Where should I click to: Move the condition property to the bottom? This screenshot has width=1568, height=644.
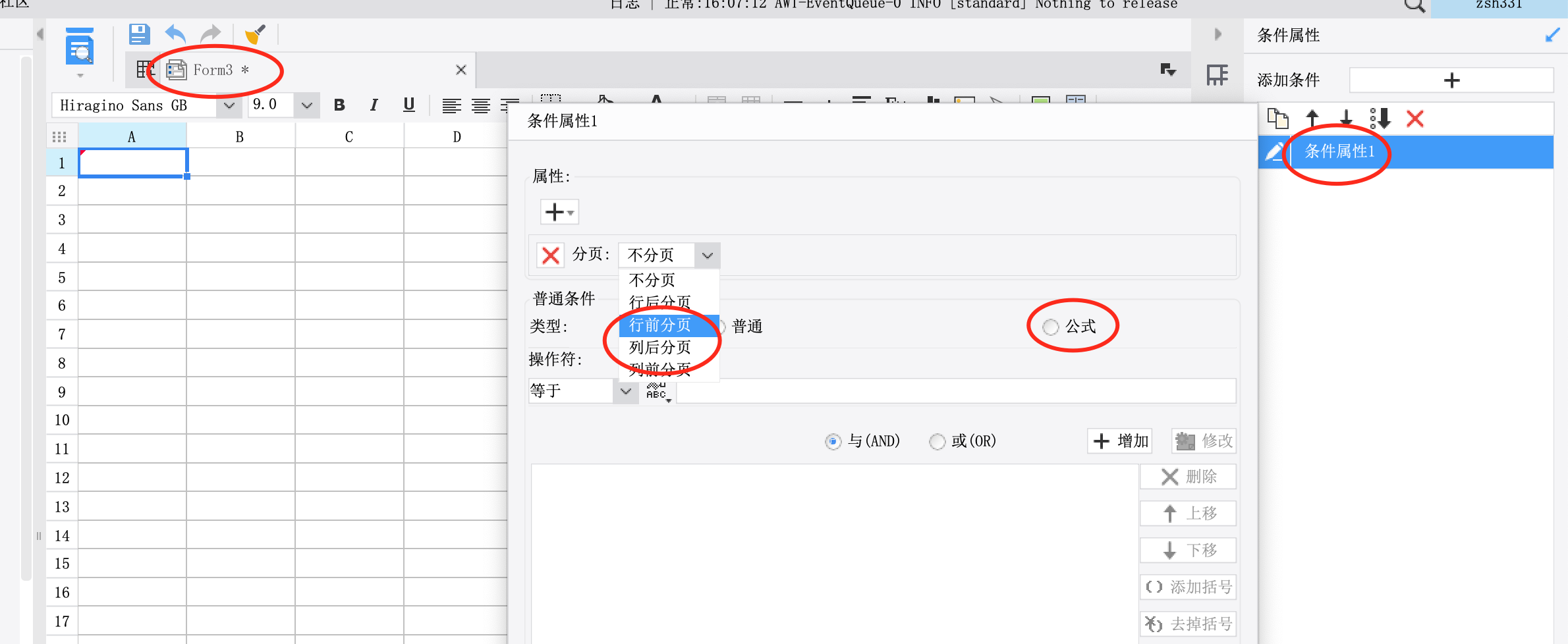[x=1380, y=119]
